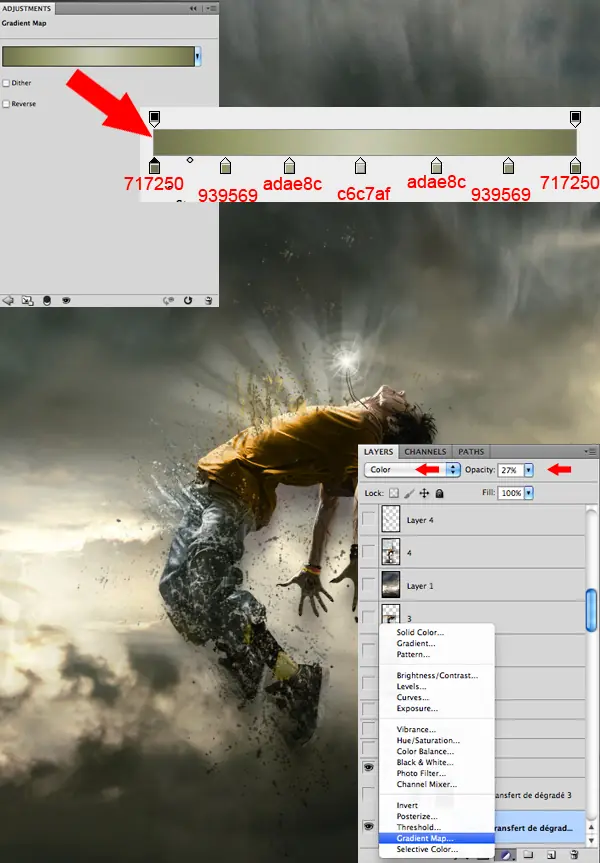600x863 pixels.
Task: Open the Layers panel options menu
Action: [x=592, y=452]
